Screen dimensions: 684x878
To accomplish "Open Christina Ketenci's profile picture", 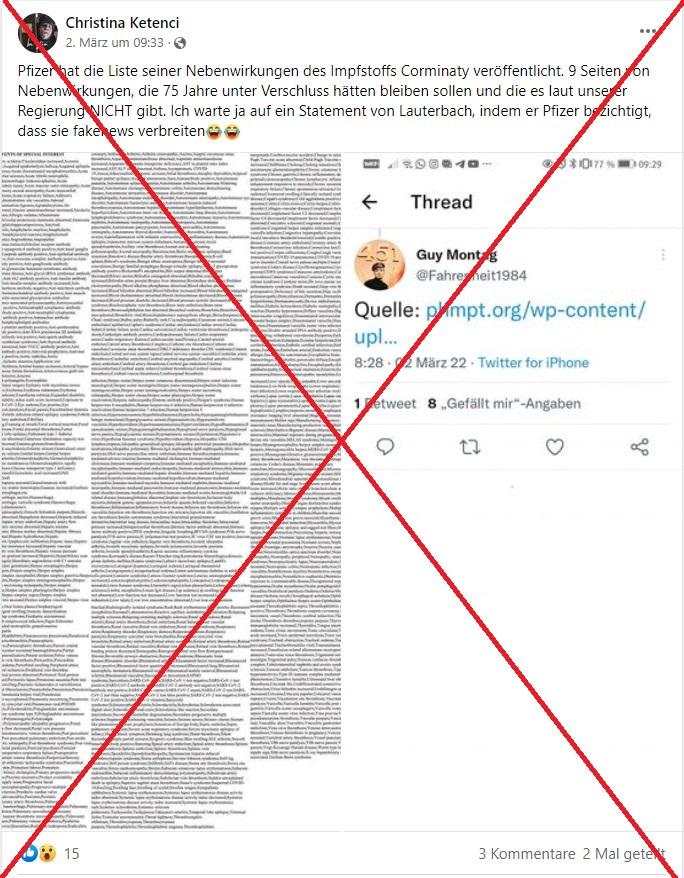I will pyautogui.click(x=38, y=32).
